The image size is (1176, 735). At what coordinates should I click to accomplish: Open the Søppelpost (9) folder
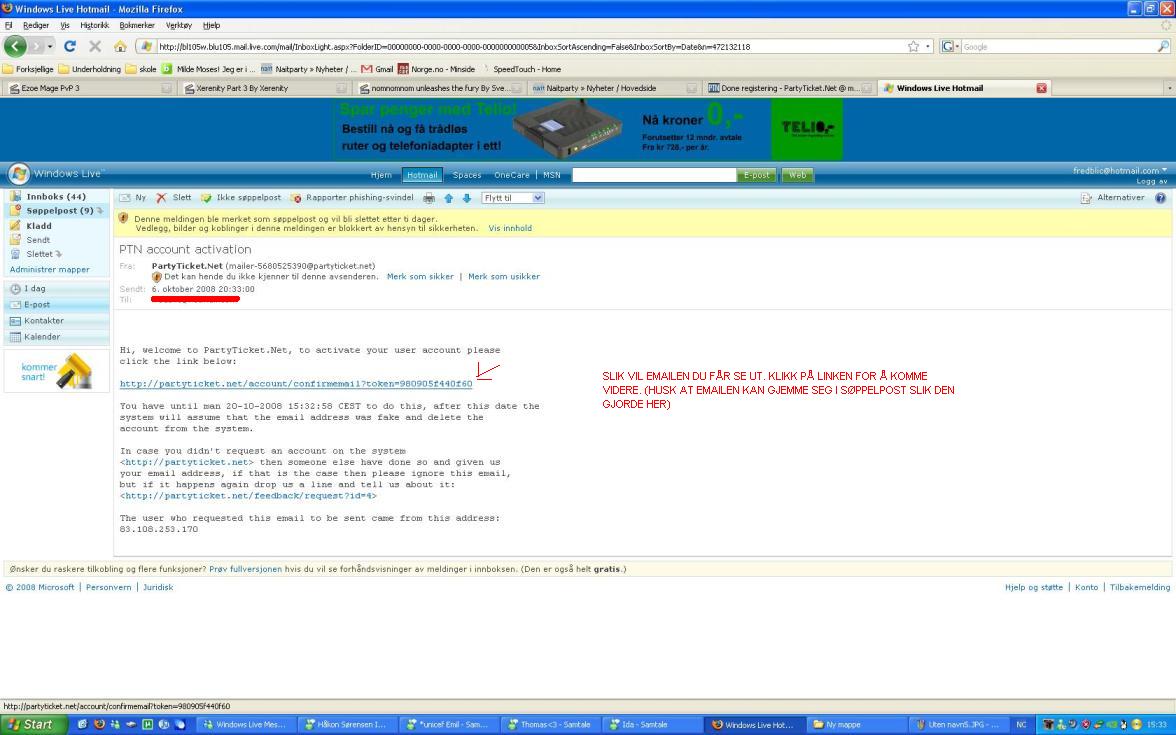(x=59, y=211)
